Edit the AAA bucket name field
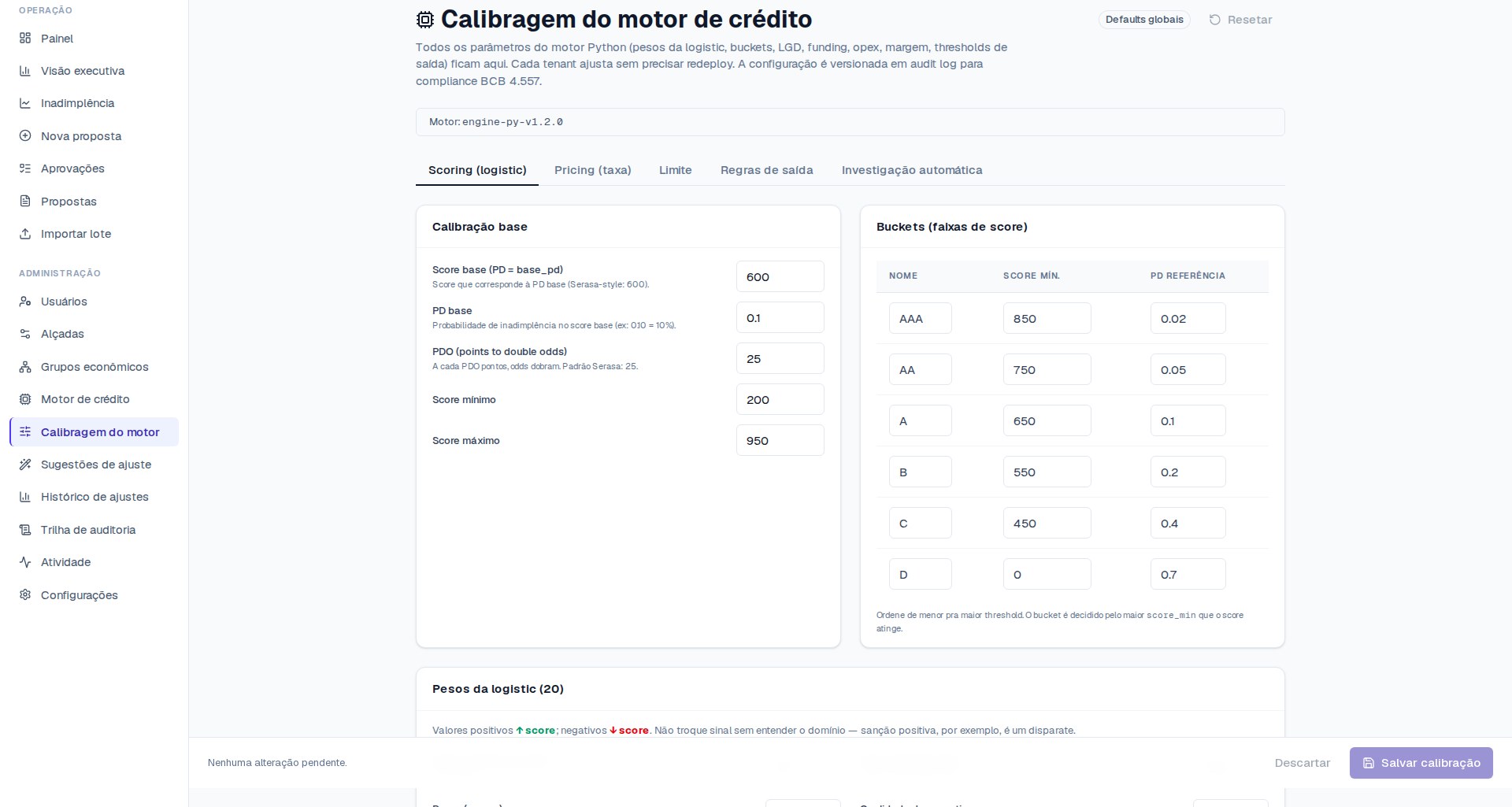The image size is (1512, 807). click(921, 319)
